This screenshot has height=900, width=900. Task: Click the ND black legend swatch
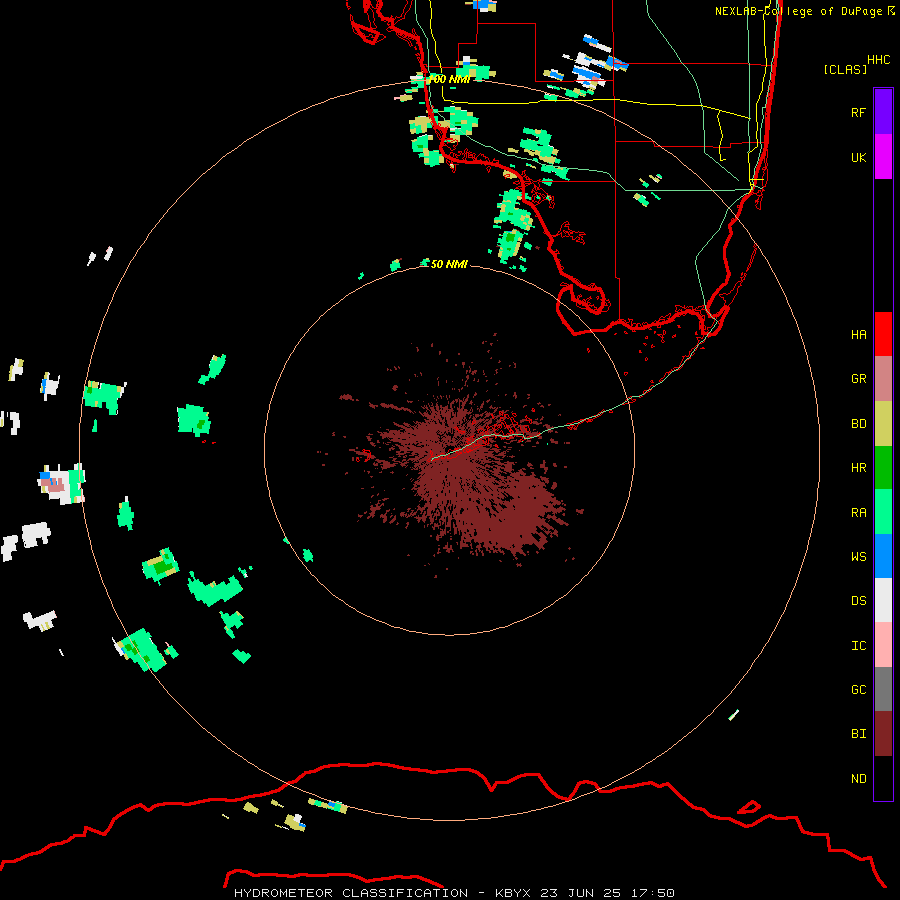click(x=883, y=778)
